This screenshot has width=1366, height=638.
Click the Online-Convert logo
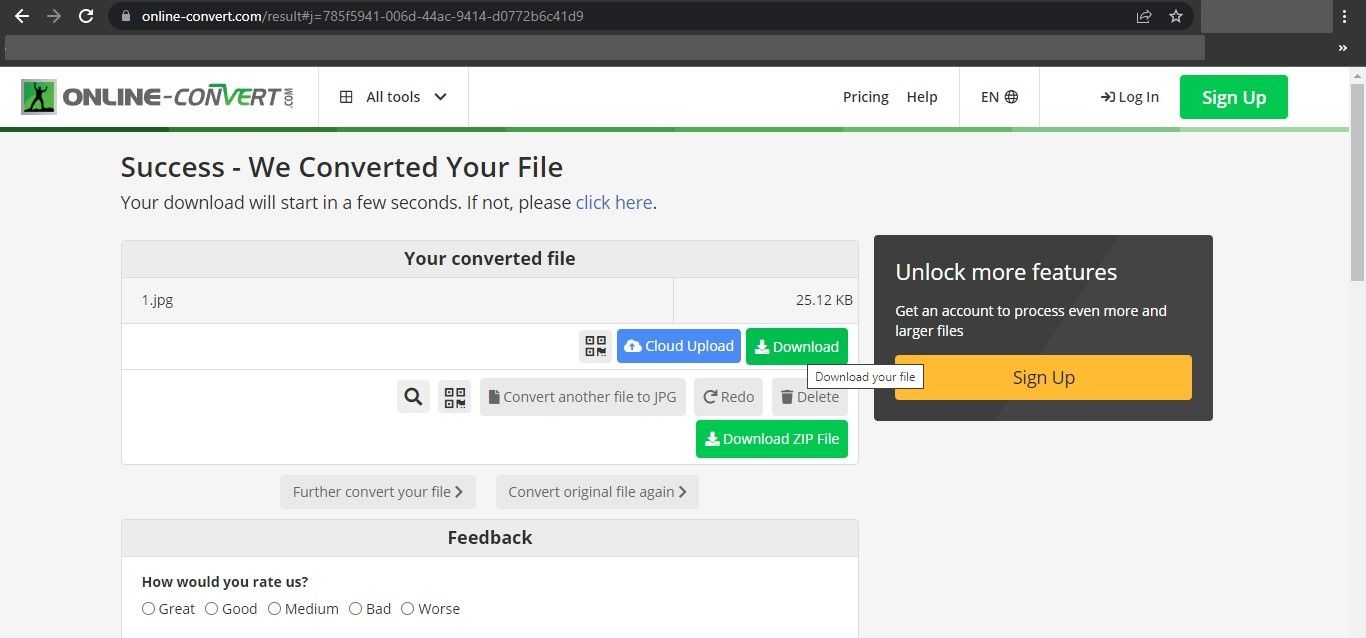pyautogui.click(x=157, y=96)
